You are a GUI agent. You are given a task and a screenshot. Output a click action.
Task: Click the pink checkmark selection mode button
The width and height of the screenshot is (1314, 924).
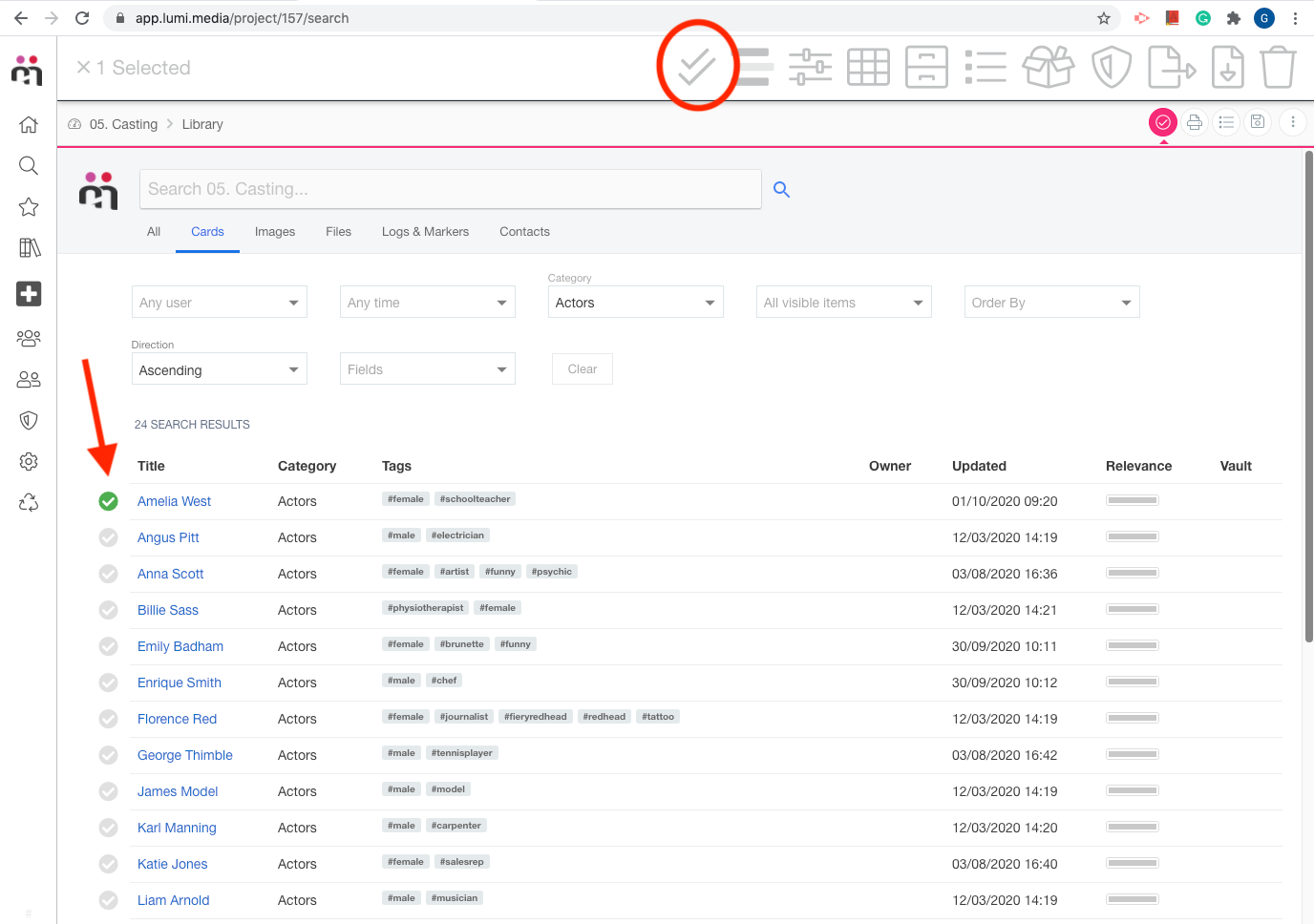point(1162,122)
